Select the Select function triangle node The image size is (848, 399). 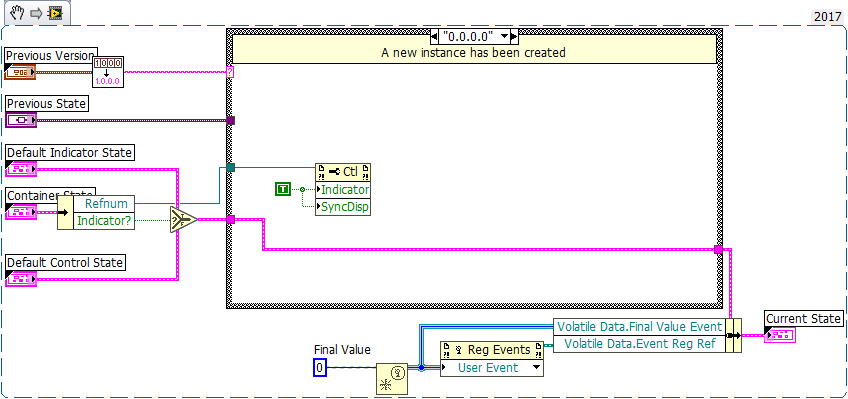click(x=183, y=220)
